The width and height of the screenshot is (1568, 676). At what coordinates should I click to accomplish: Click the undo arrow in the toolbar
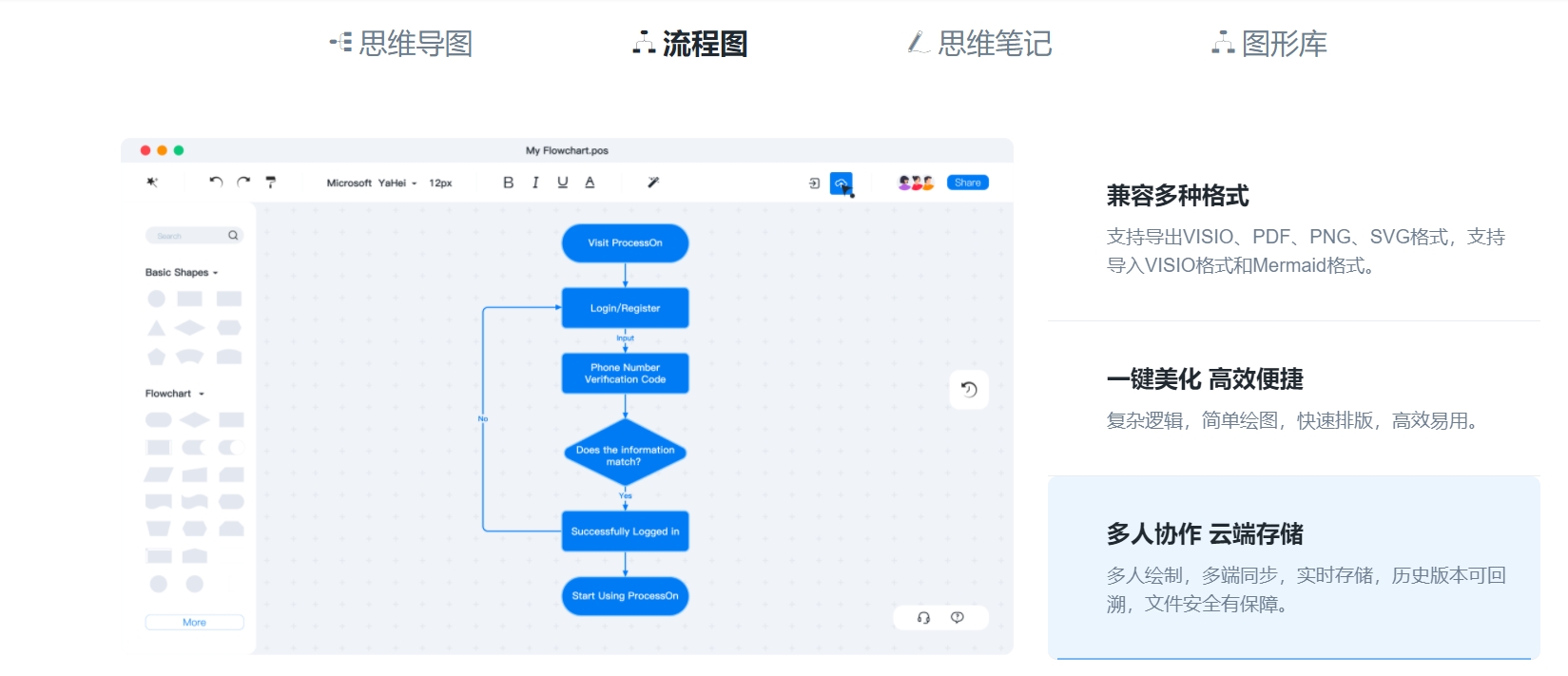pos(216,182)
